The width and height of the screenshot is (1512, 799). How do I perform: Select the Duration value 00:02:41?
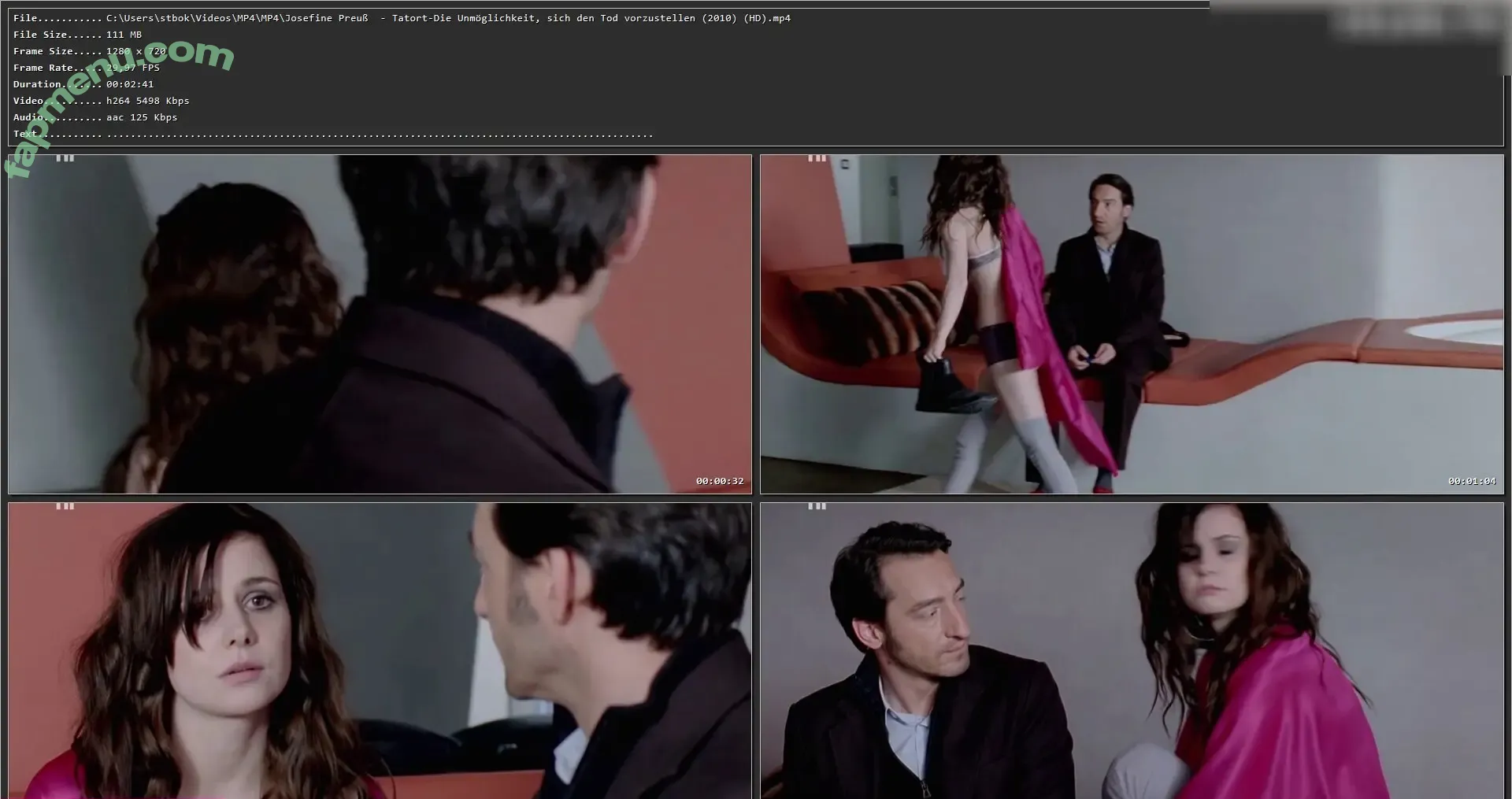point(130,84)
